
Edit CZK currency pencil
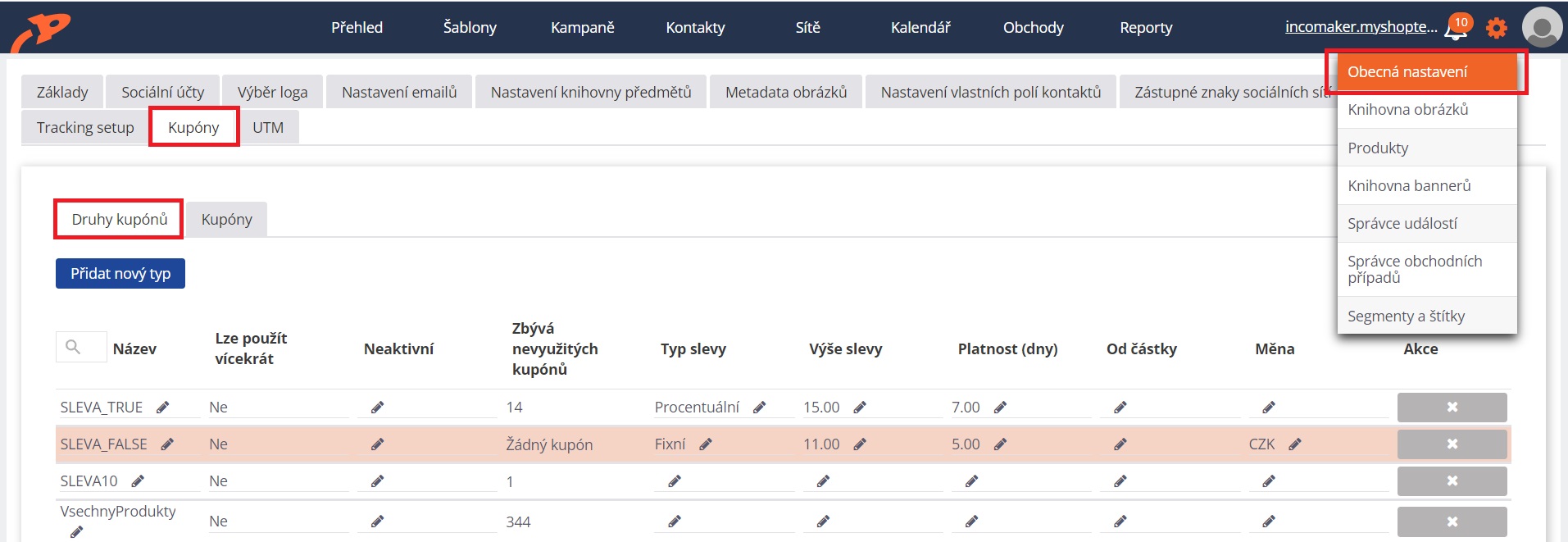[1295, 444]
